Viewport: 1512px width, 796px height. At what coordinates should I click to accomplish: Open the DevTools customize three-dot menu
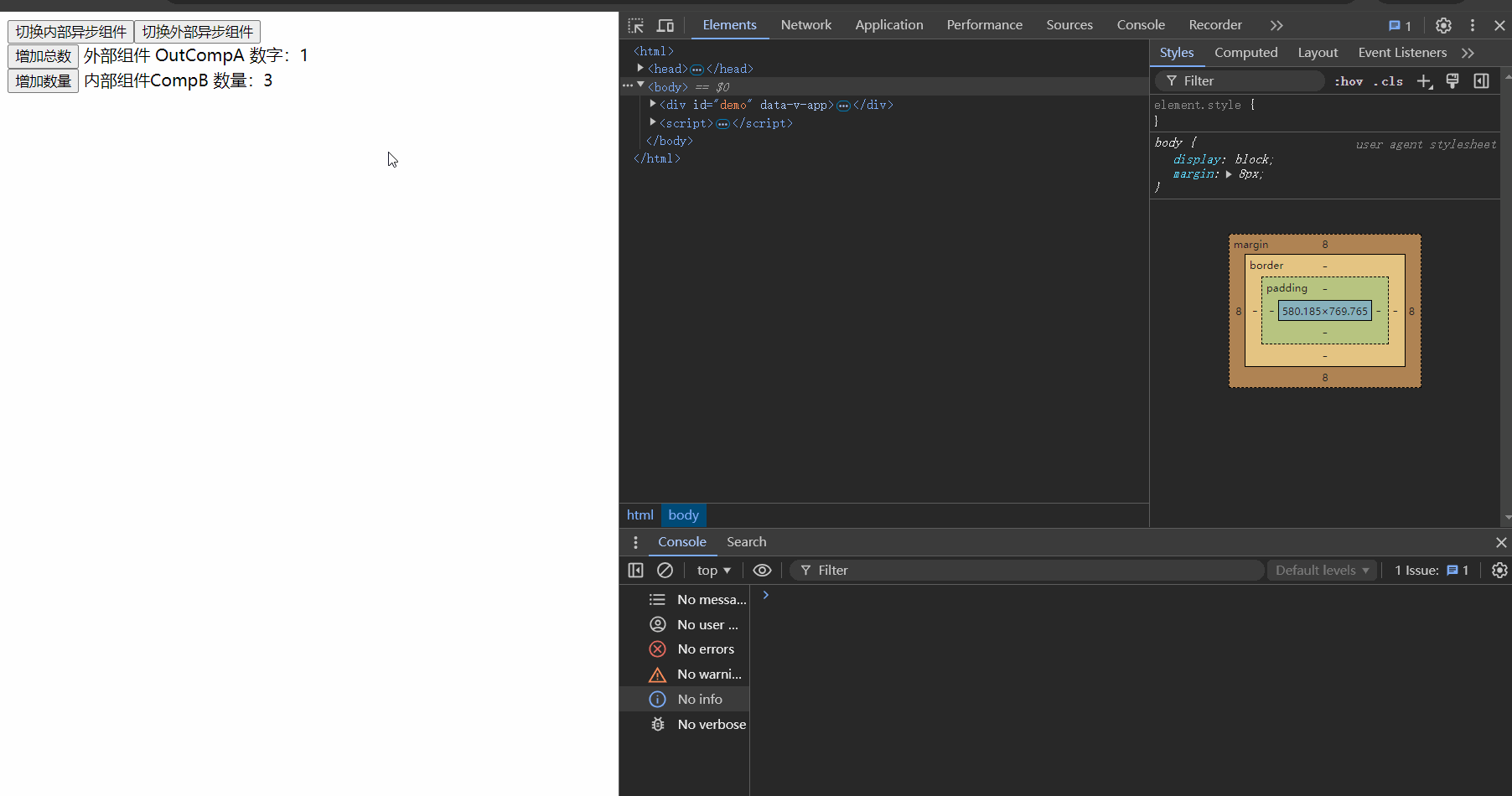1473,25
